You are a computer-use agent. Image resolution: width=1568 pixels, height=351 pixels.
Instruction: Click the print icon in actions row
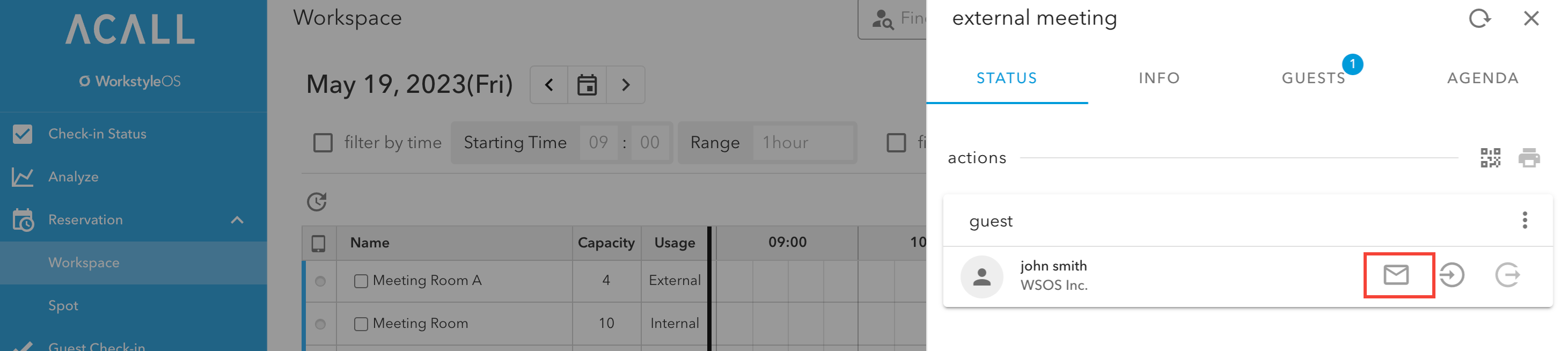[x=1528, y=158]
